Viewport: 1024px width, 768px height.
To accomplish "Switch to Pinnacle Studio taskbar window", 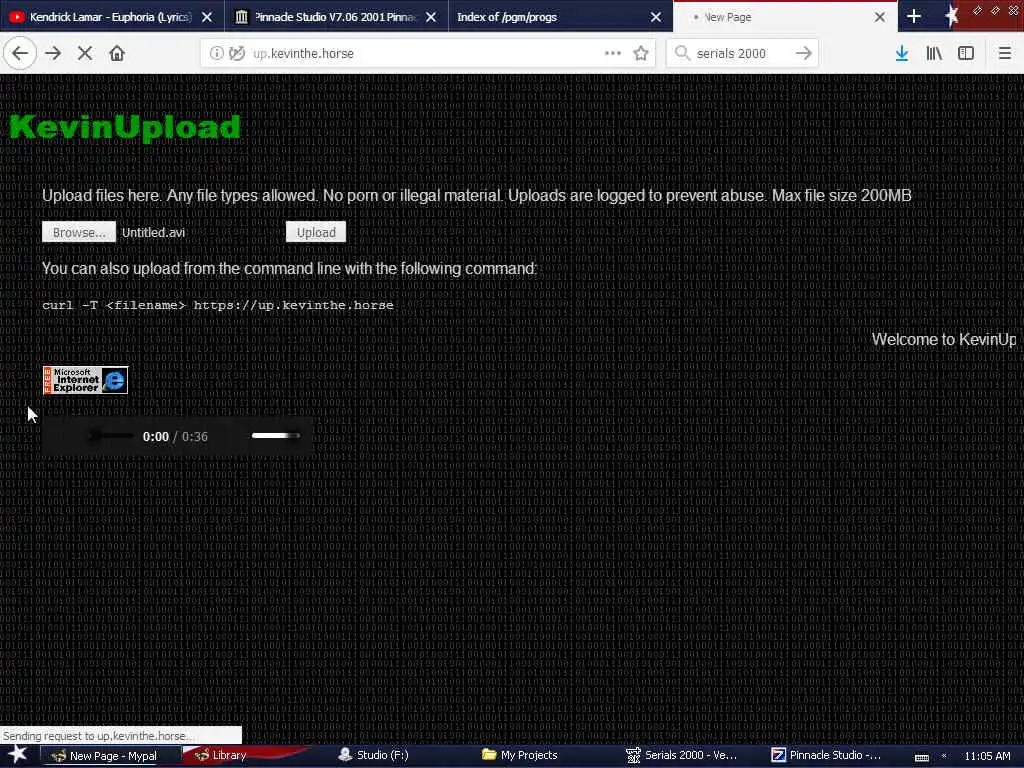I will click(827, 756).
